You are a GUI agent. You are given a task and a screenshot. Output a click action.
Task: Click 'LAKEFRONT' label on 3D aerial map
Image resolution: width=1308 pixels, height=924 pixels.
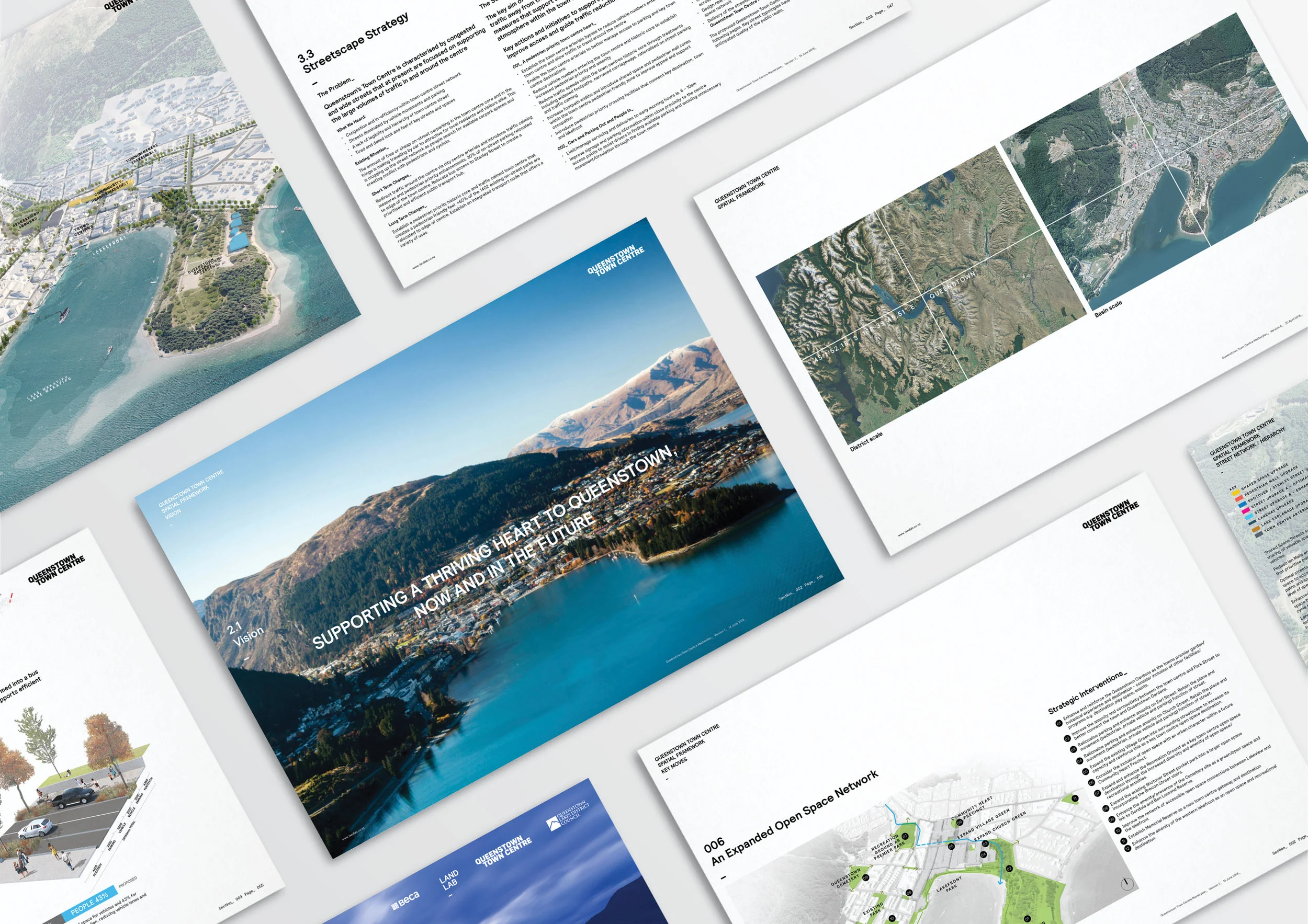coord(110,245)
